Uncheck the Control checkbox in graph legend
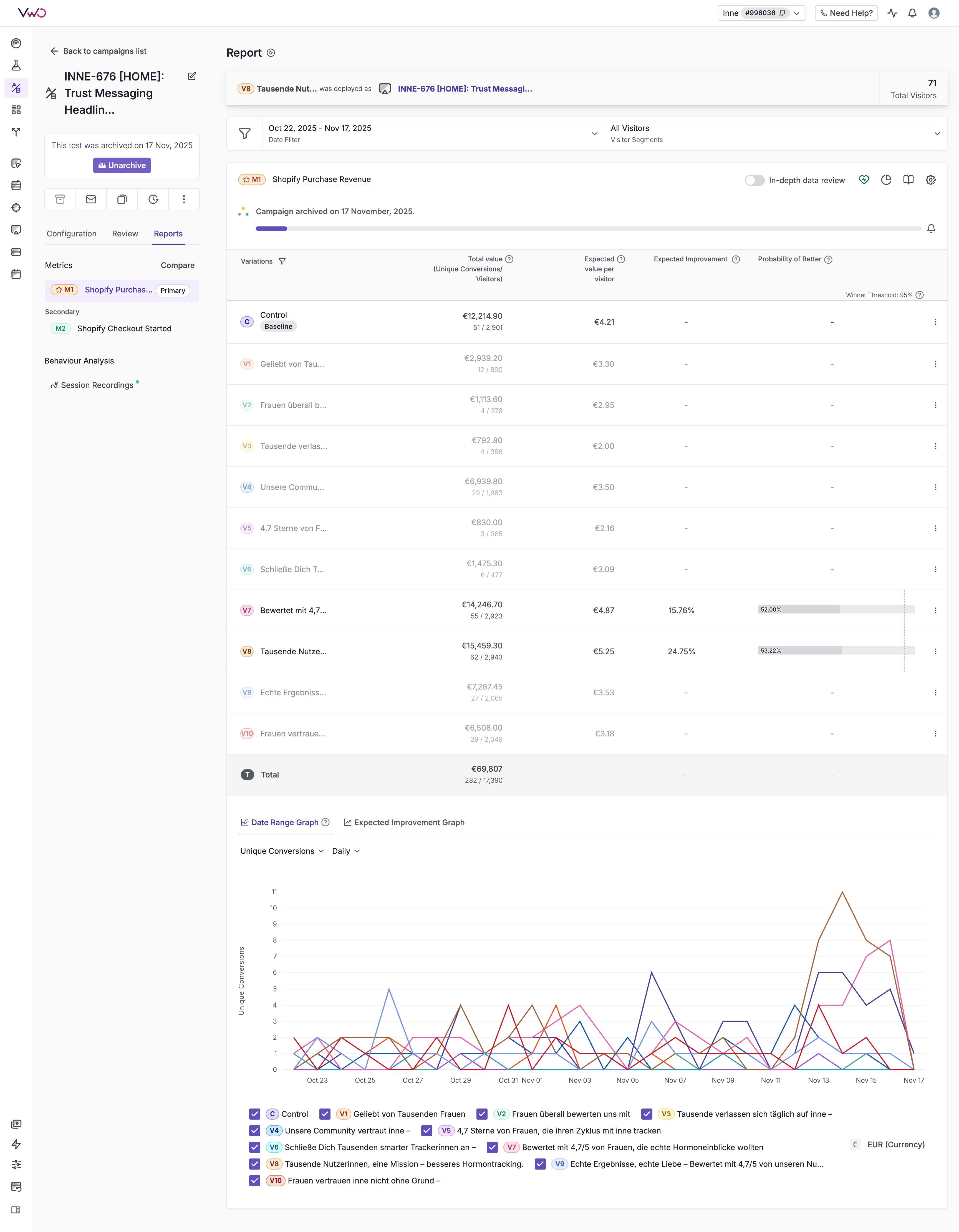The image size is (959, 1232). 254,1114
